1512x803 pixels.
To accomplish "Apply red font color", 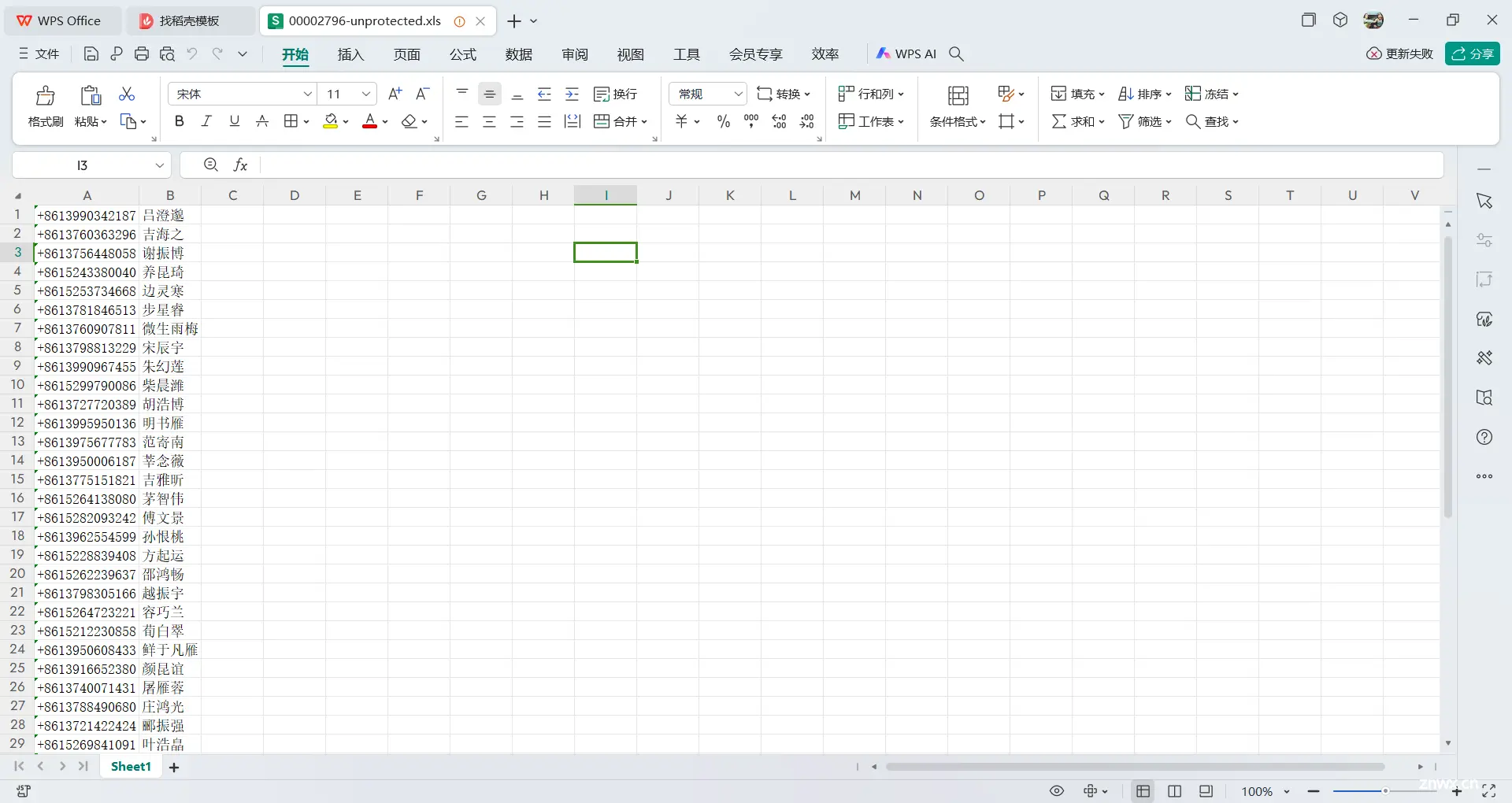I will 369,121.
